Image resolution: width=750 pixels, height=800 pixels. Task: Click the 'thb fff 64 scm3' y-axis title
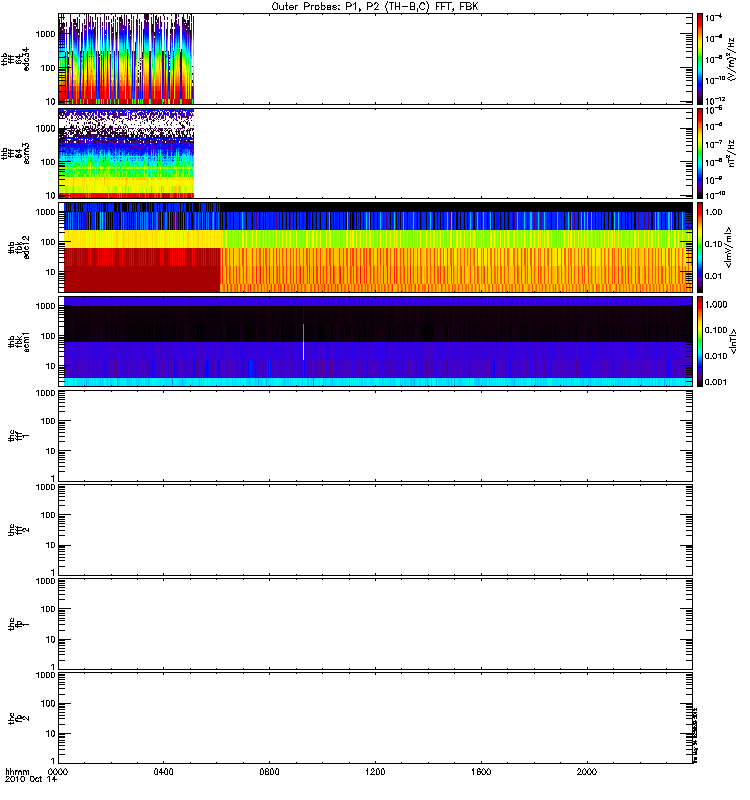point(15,153)
